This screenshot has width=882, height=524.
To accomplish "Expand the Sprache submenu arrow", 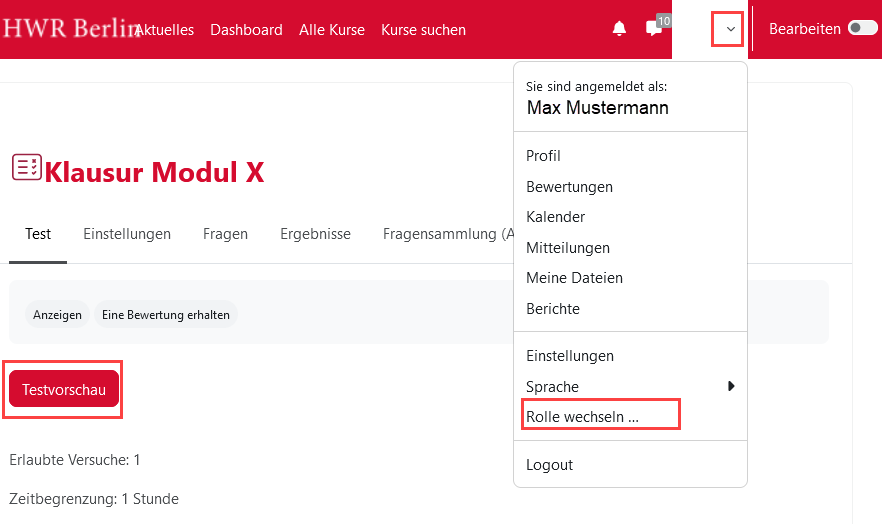I will [731, 386].
